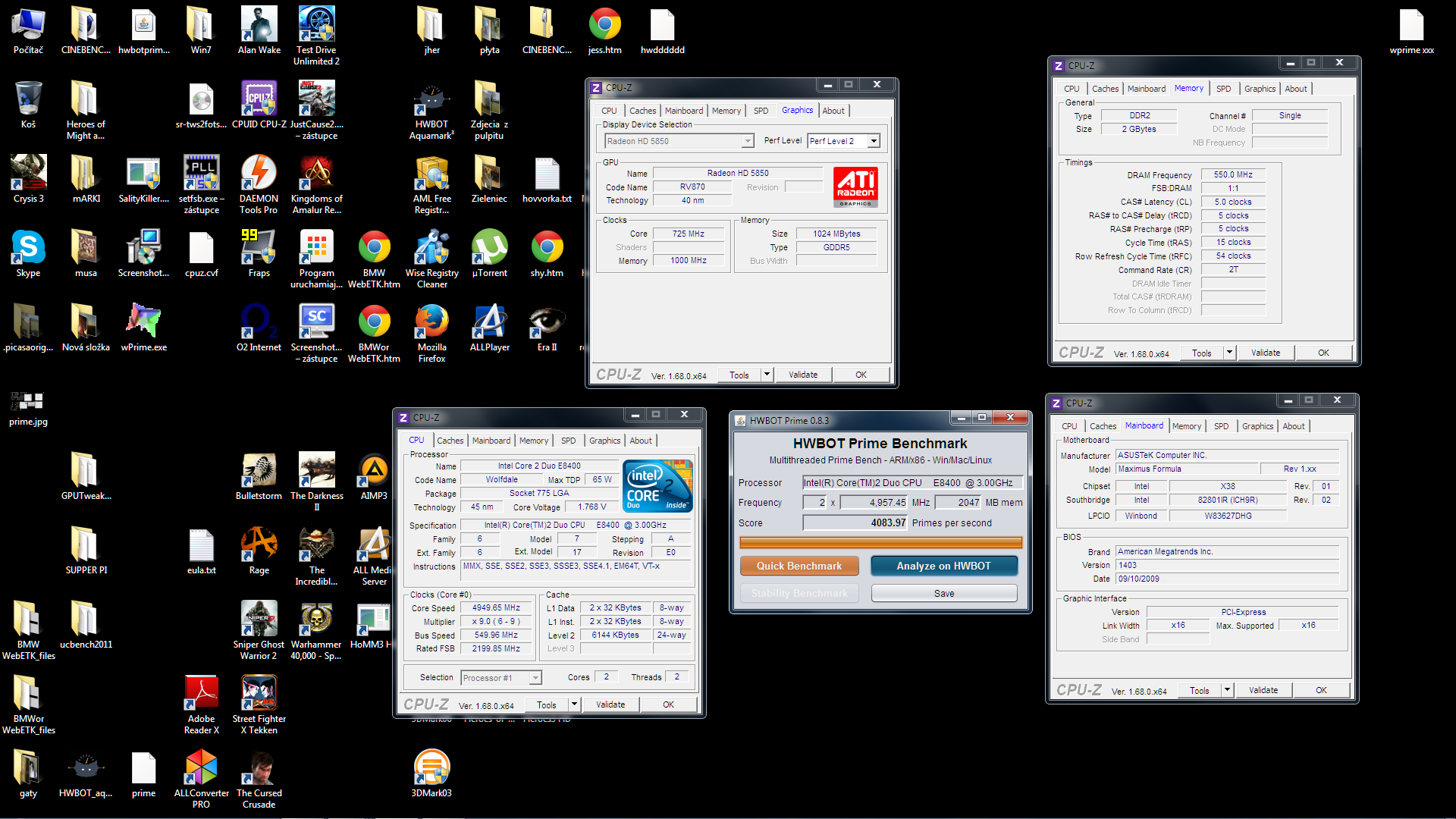Open the GPUTweak folder on desktop
The width and height of the screenshot is (1456, 819).
(86, 476)
